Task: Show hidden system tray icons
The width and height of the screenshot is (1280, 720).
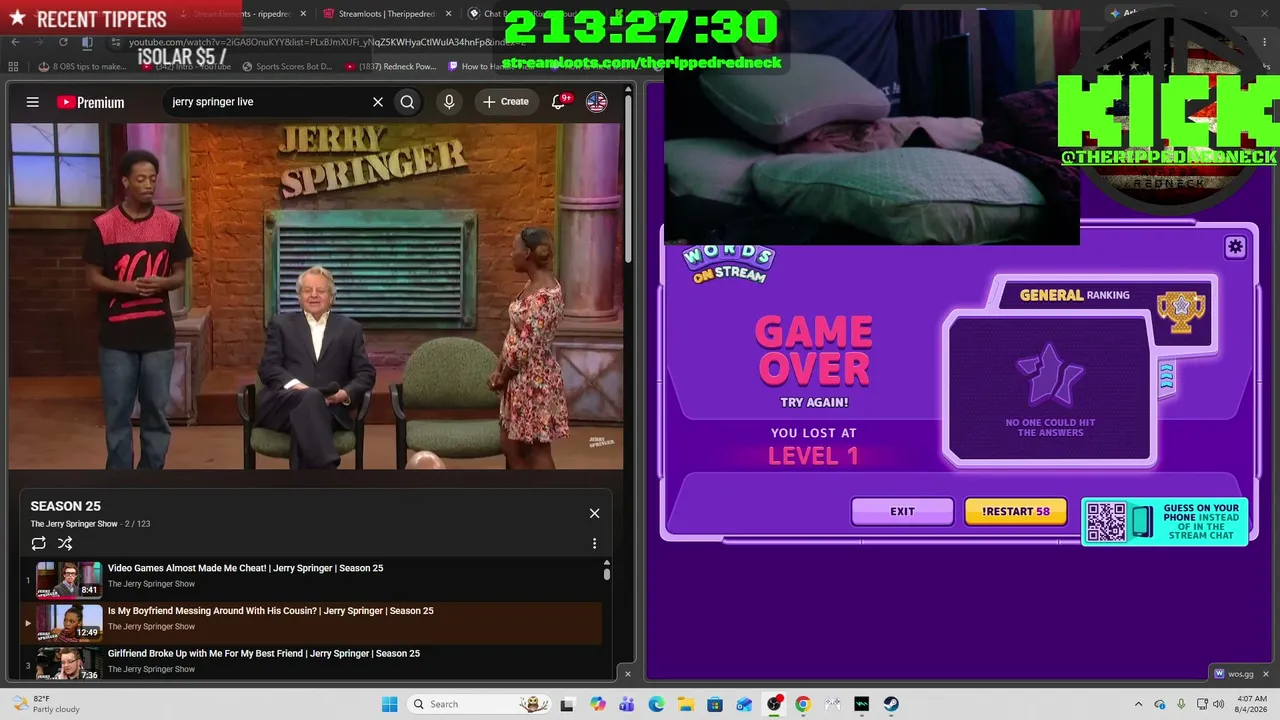Action: point(1138,704)
